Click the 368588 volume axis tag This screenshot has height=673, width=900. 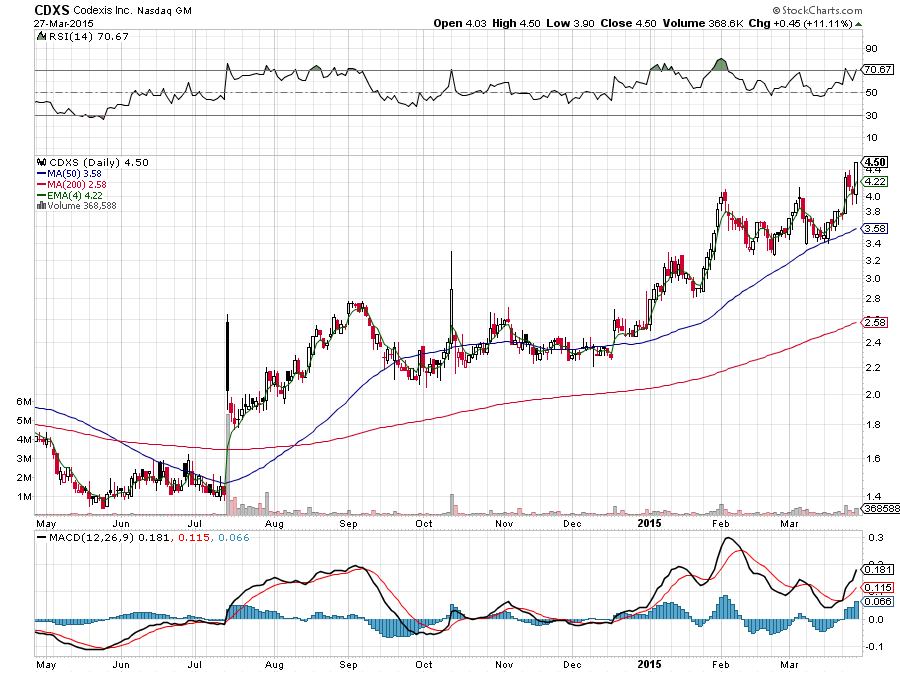tap(882, 508)
